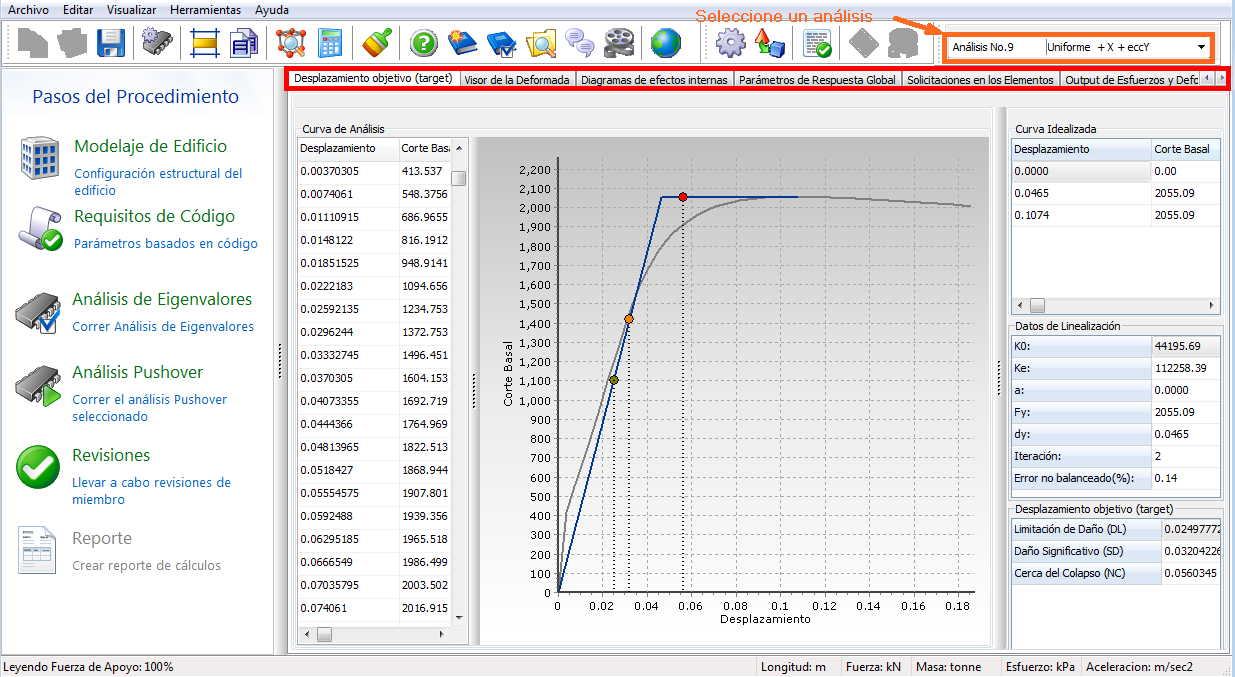Click the gray gear settings icon
The image size is (1235, 677).
(731, 43)
